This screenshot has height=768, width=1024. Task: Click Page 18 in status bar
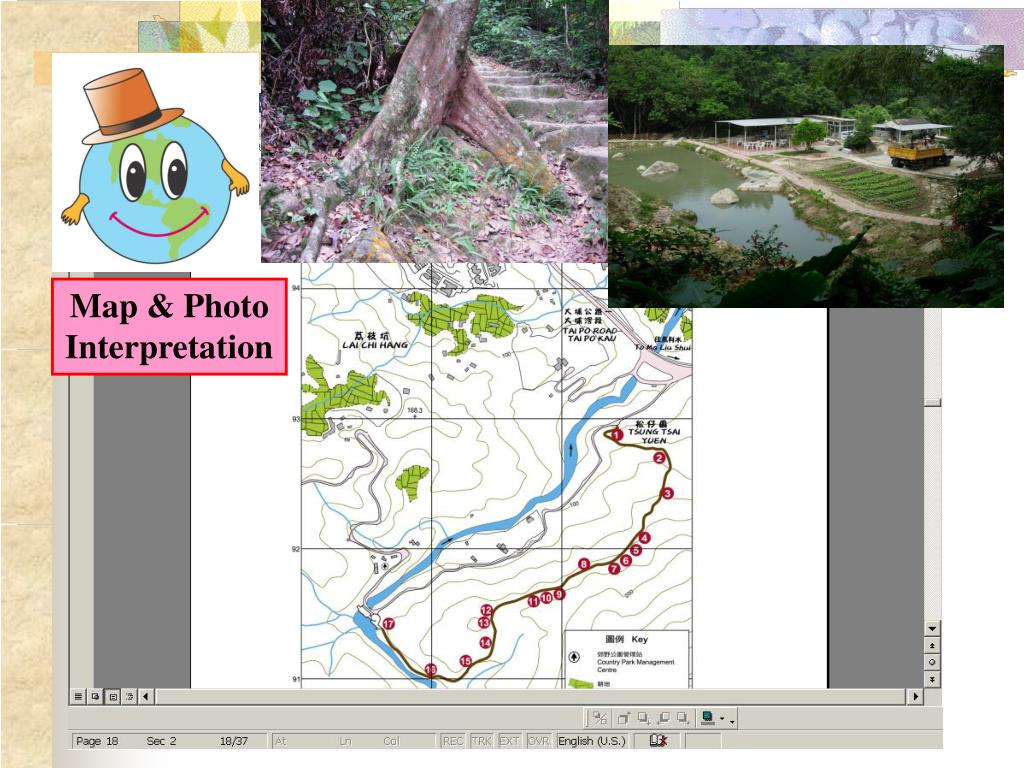coord(97,741)
